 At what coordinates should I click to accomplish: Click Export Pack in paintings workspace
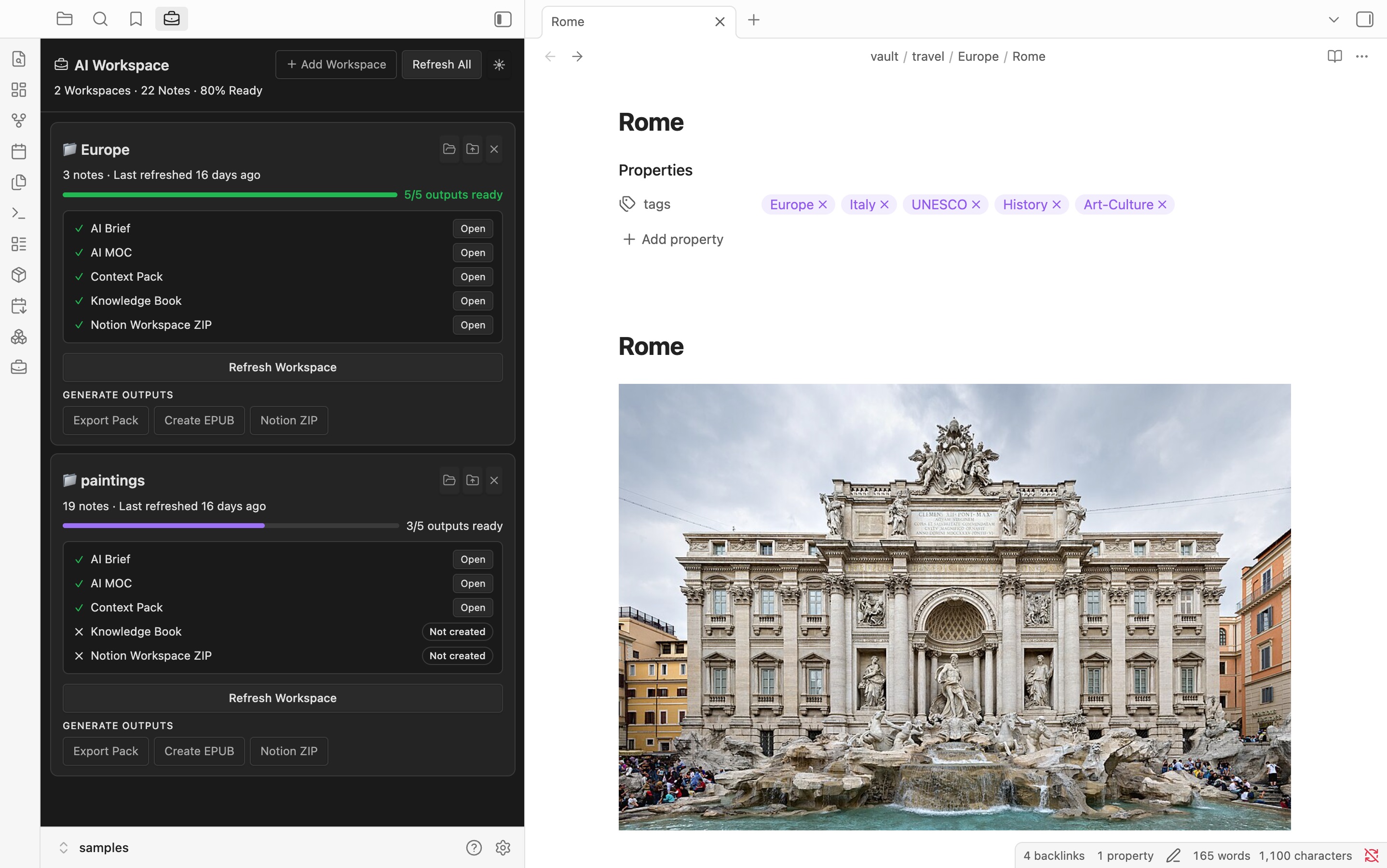[106, 751]
